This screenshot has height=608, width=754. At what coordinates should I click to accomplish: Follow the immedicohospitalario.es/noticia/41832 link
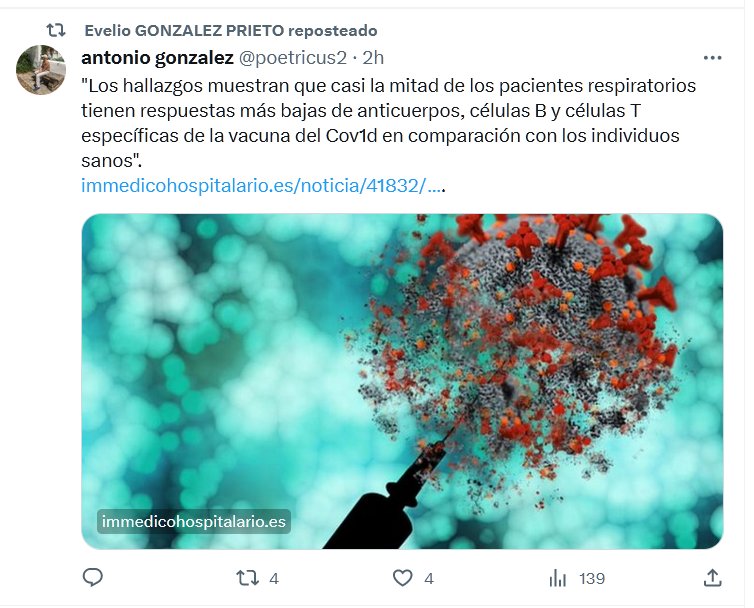point(261,185)
